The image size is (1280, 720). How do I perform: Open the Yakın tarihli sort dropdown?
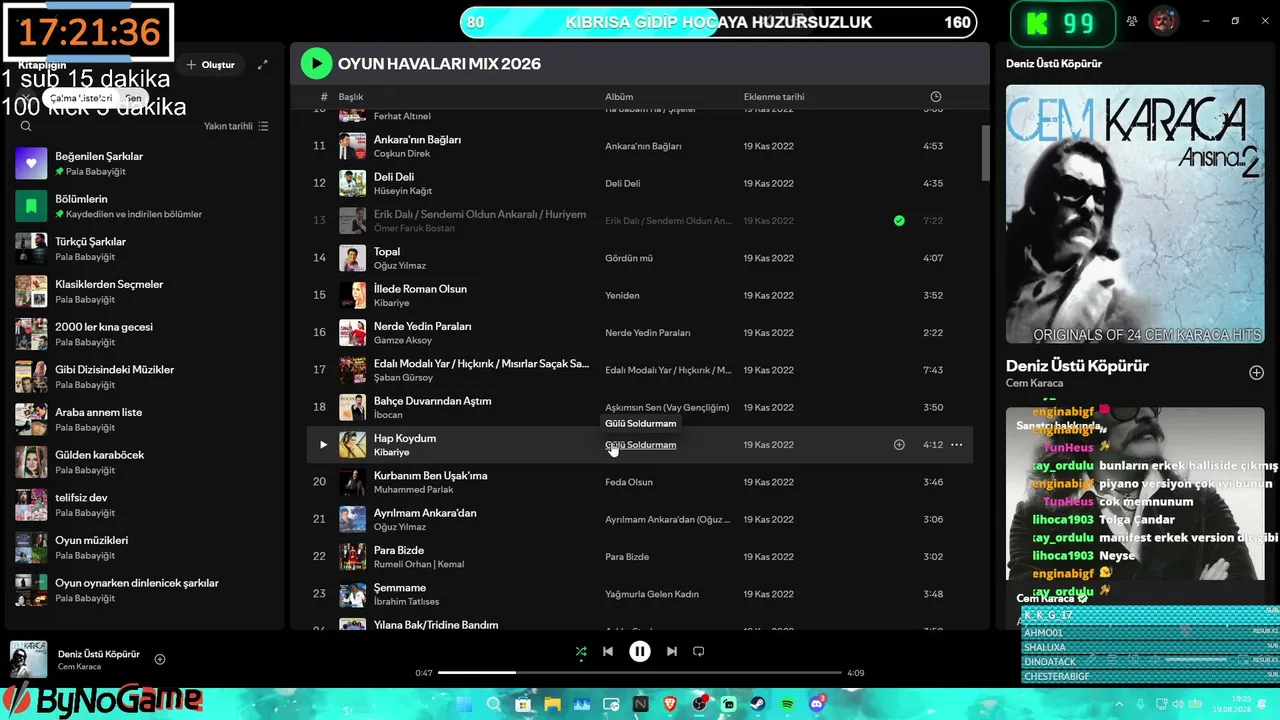pos(236,126)
